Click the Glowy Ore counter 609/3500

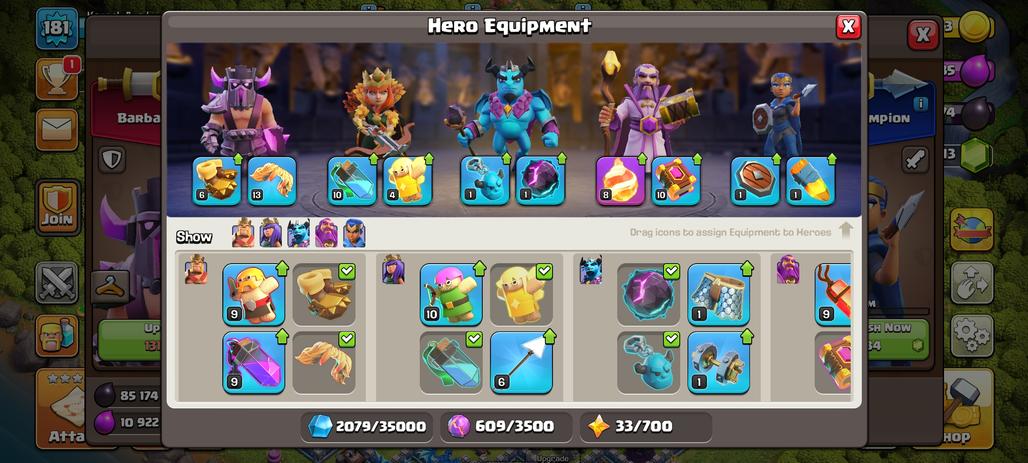(506, 427)
